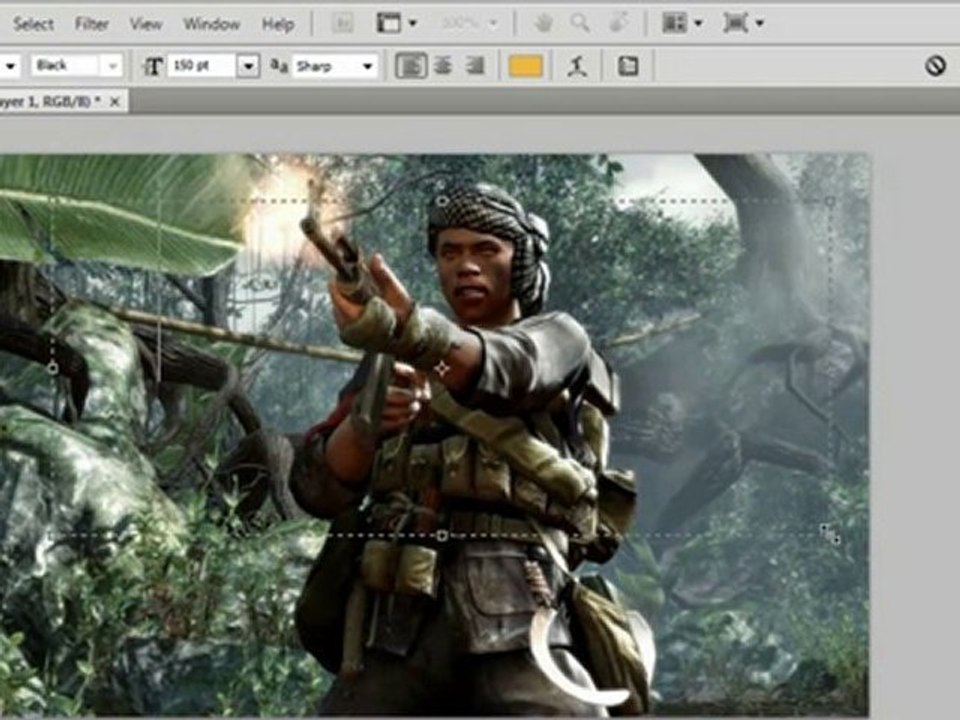Expand the Arrange Documents dropdown arrow

(699, 23)
